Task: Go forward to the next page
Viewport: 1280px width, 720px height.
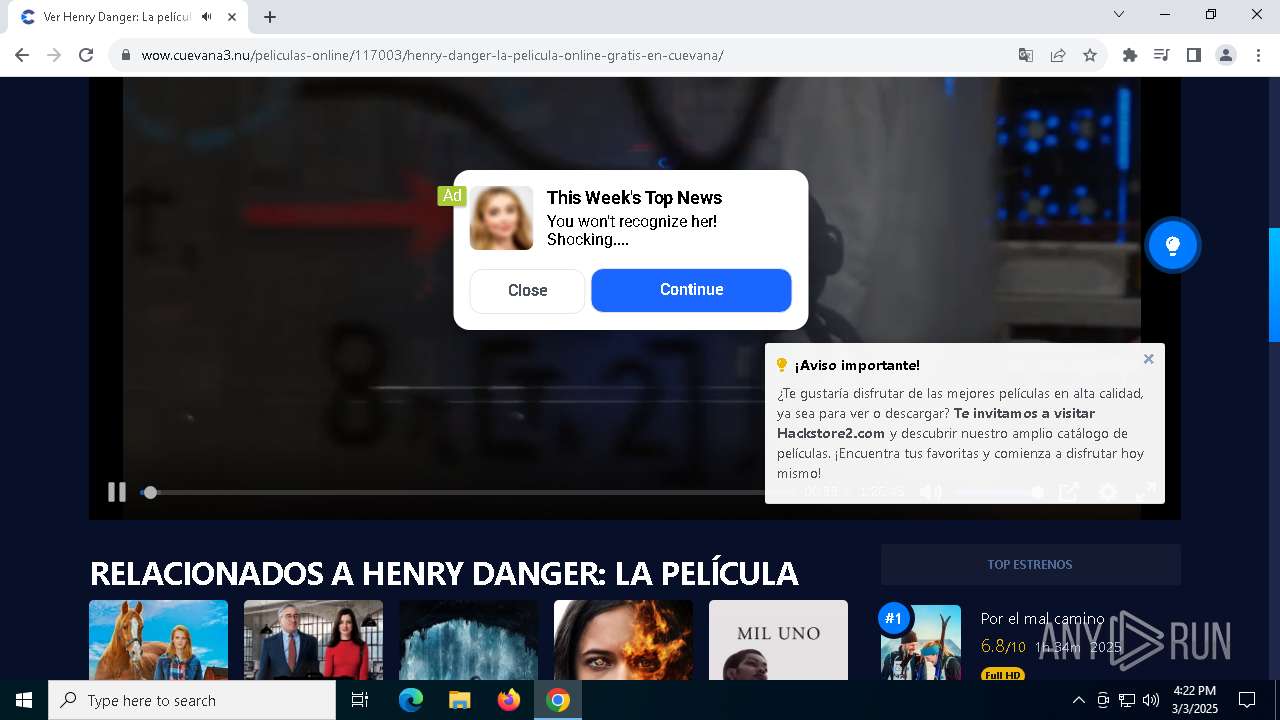Action: pos(54,55)
